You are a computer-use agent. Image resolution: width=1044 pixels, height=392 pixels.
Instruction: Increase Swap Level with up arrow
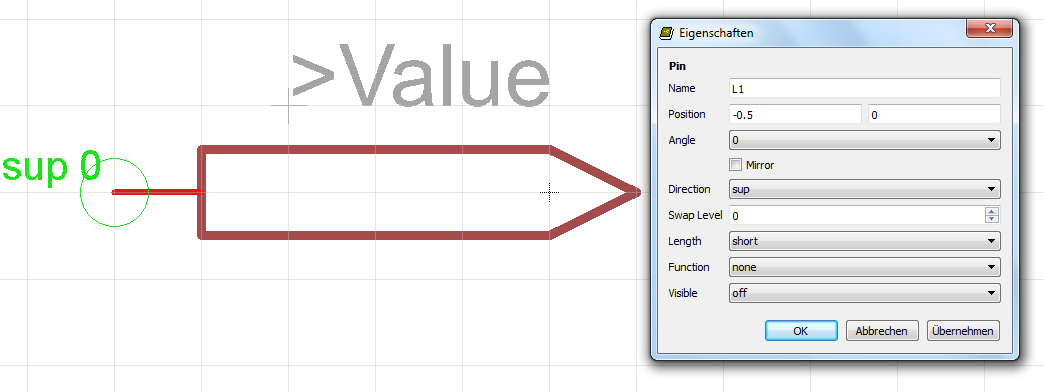(x=992, y=212)
